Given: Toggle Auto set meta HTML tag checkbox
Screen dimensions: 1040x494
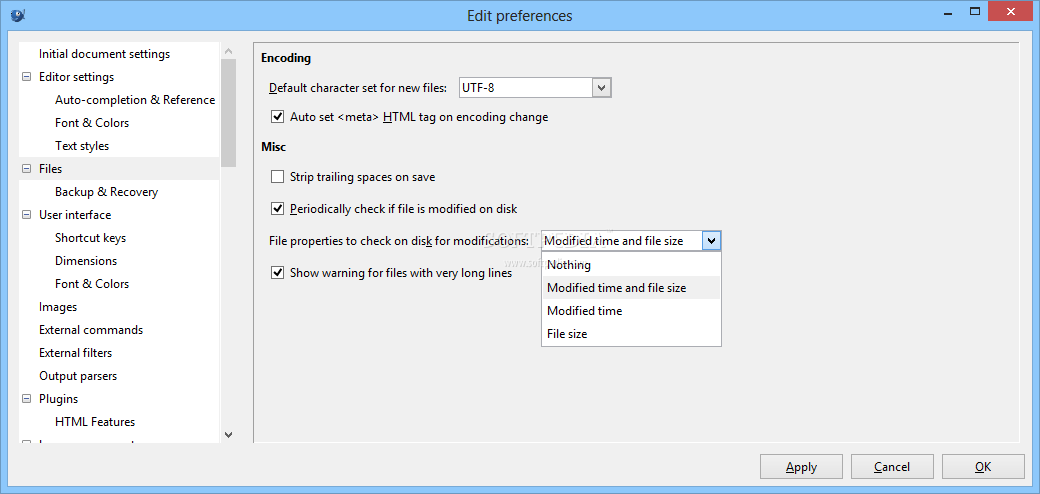Looking at the screenshot, I should point(277,117).
